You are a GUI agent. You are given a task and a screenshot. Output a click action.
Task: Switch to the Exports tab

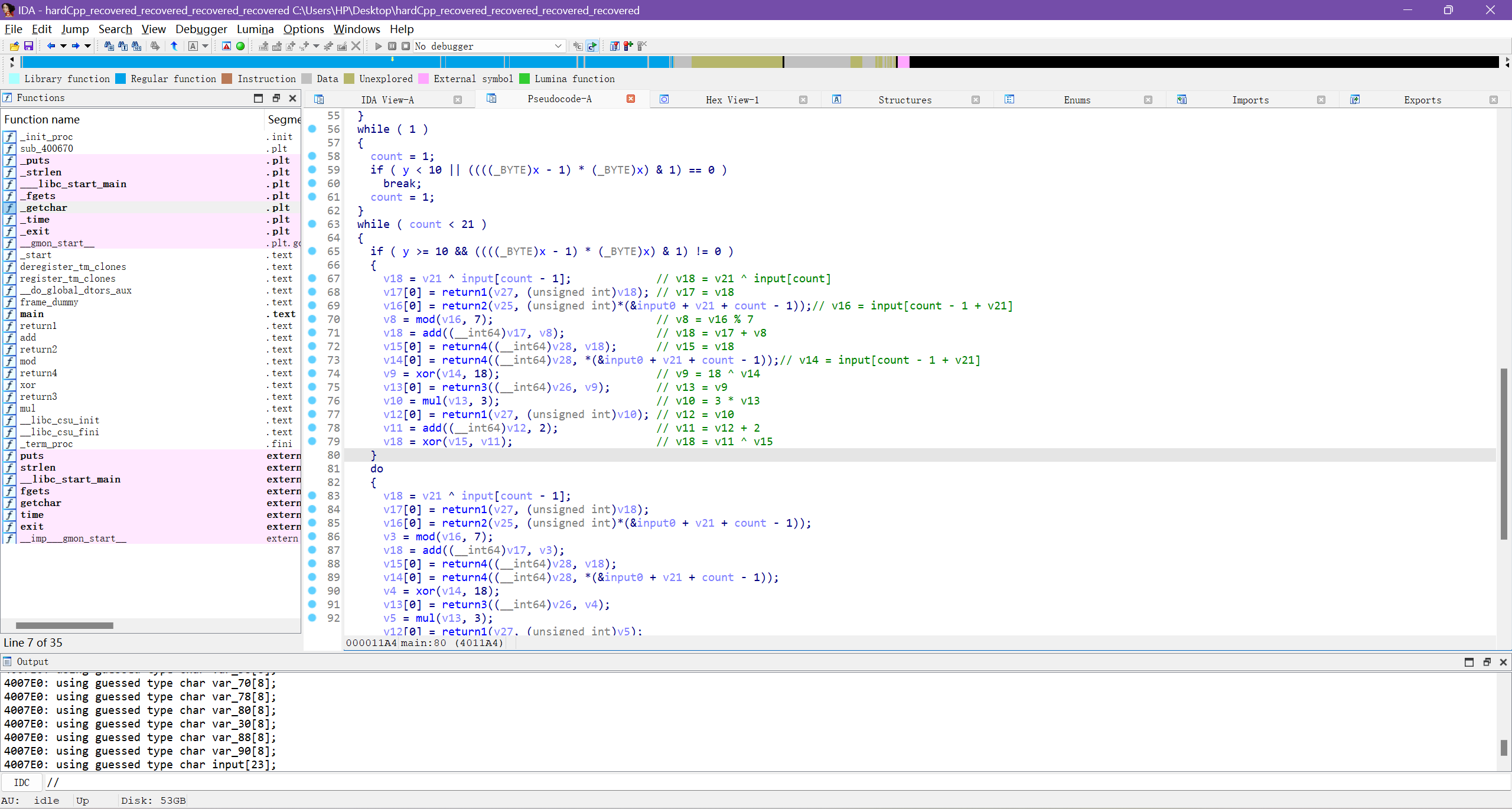(1423, 100)
